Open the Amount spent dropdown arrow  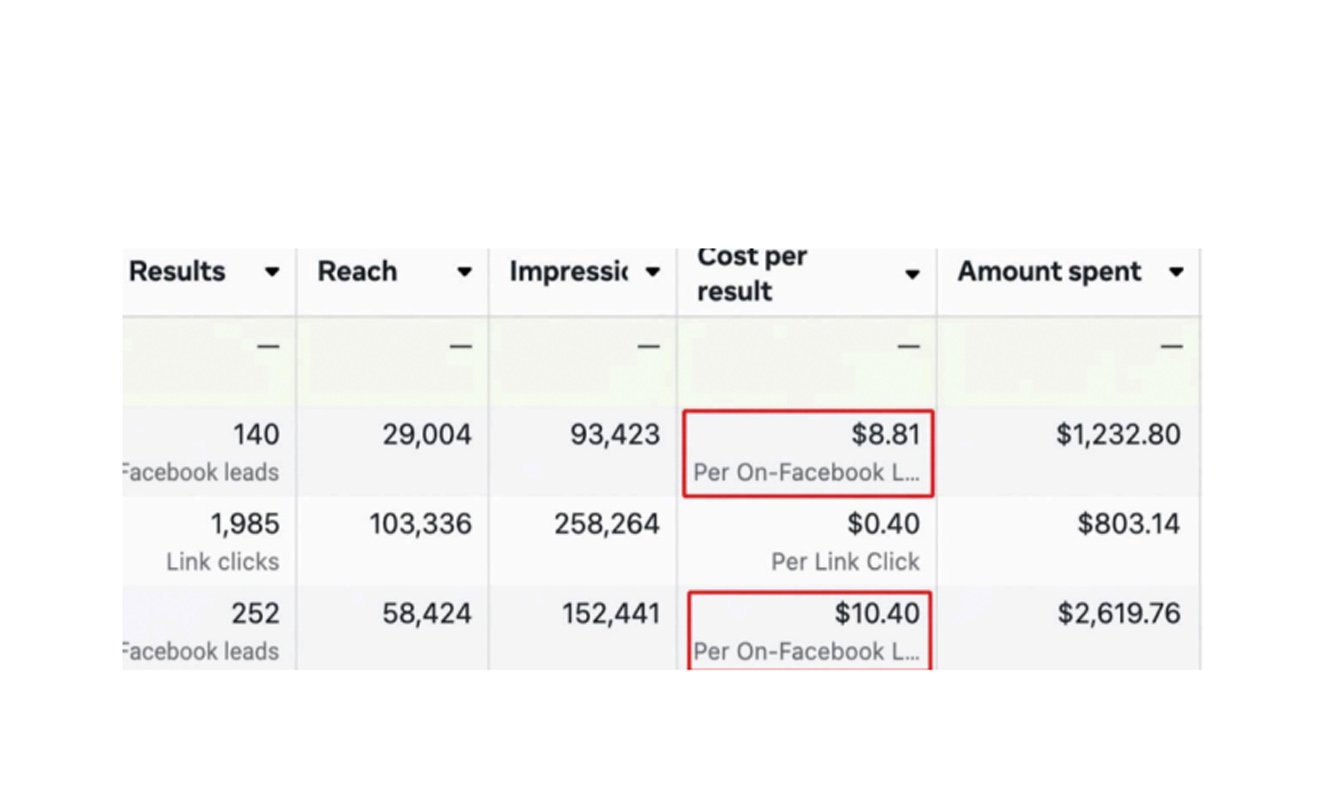tap(1176, 272)
